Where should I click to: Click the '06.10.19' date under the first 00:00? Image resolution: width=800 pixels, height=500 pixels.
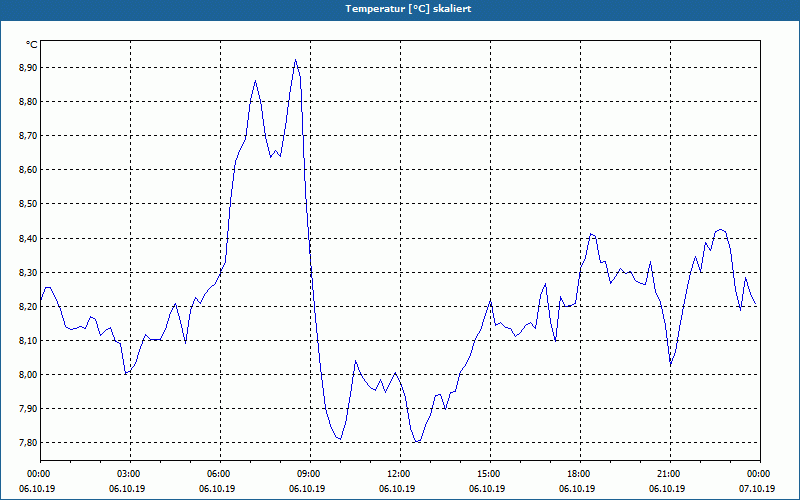[x=37, y=489]
